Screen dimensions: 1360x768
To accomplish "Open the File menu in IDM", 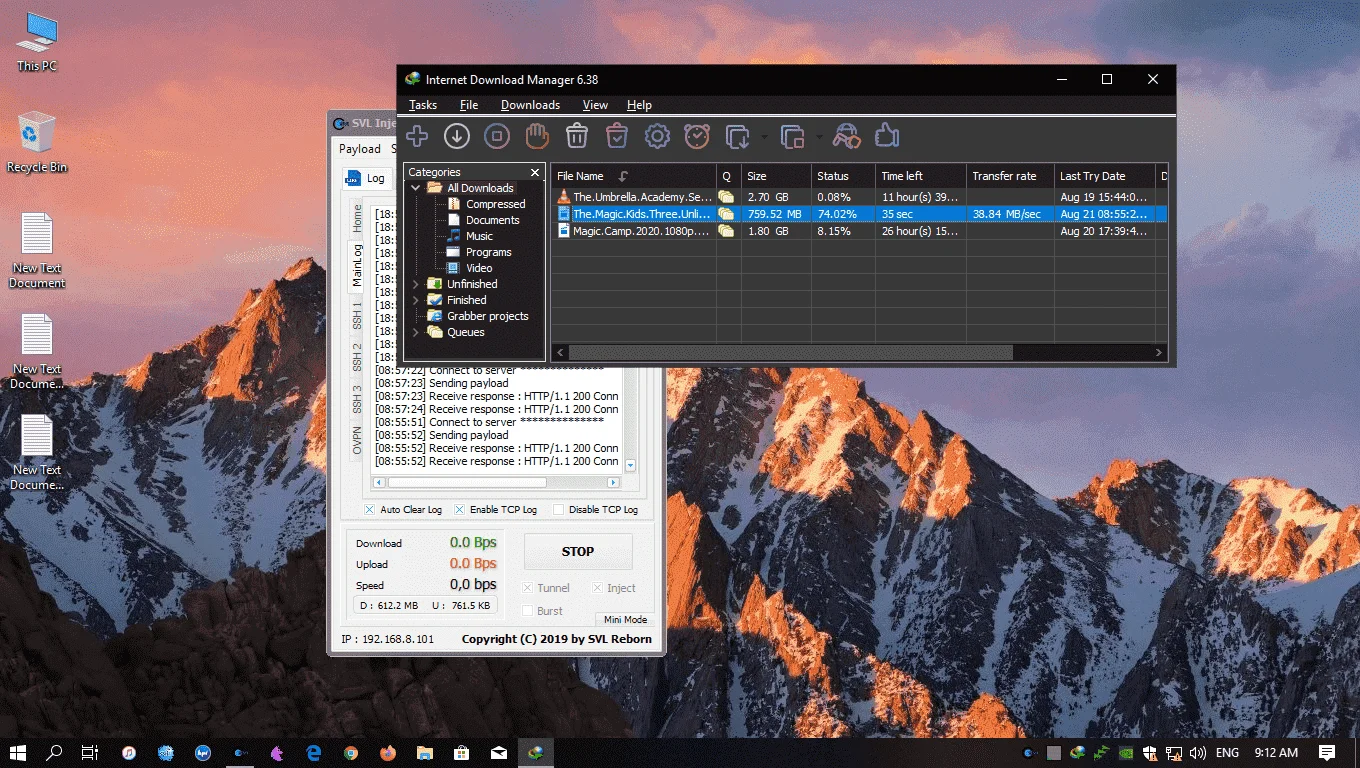I will 469,105.
